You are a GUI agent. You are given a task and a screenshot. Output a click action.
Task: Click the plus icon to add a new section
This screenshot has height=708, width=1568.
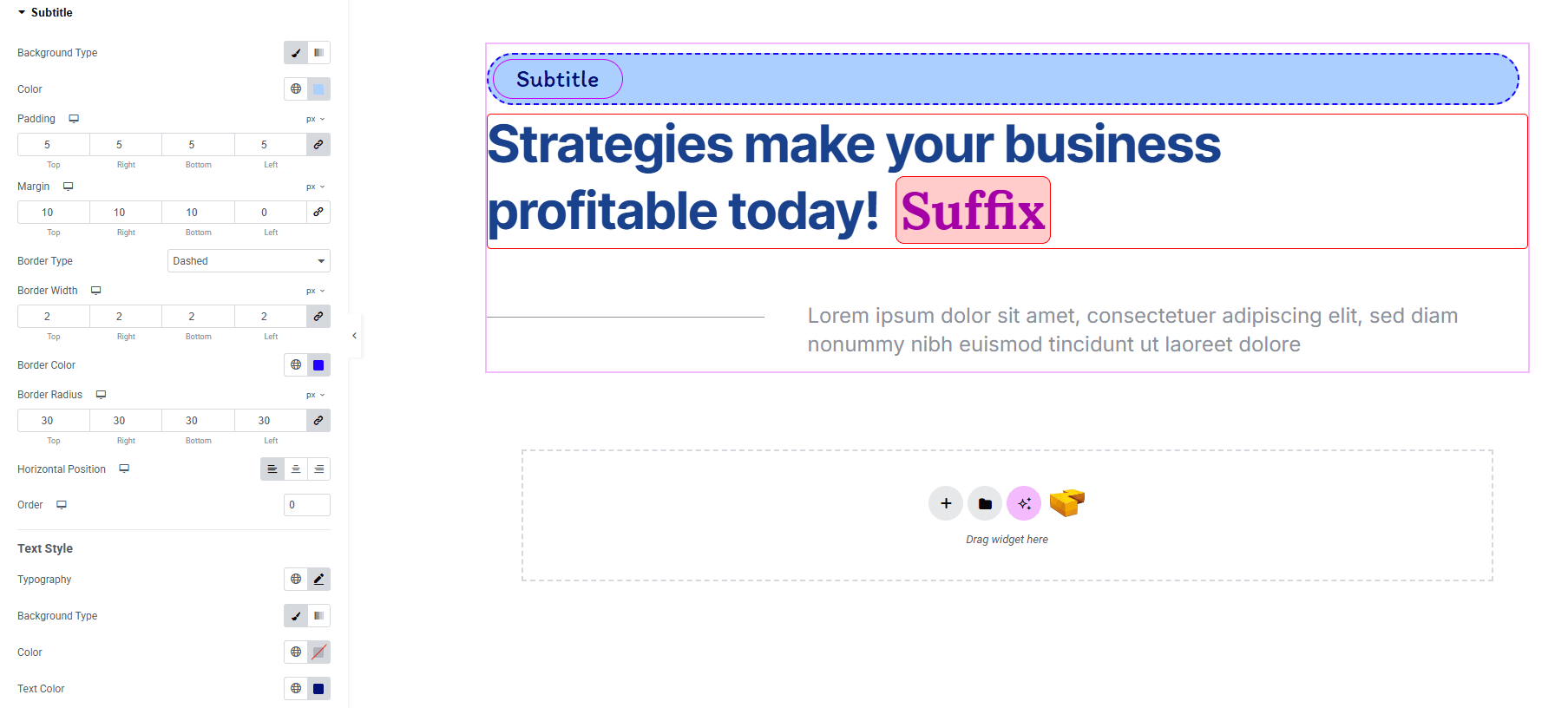[946, 503]
